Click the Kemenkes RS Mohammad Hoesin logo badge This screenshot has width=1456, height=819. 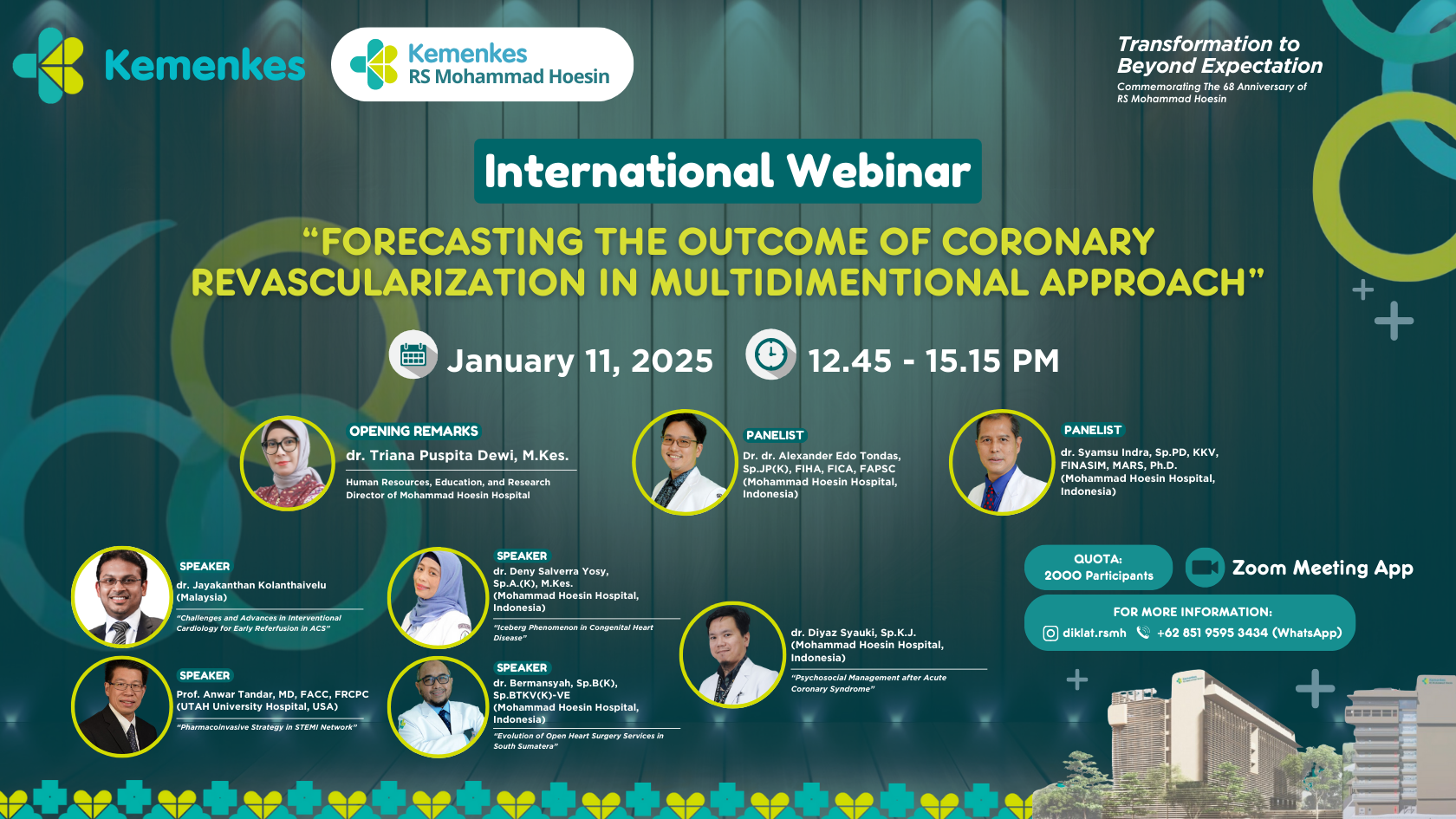tap(482, 64)
